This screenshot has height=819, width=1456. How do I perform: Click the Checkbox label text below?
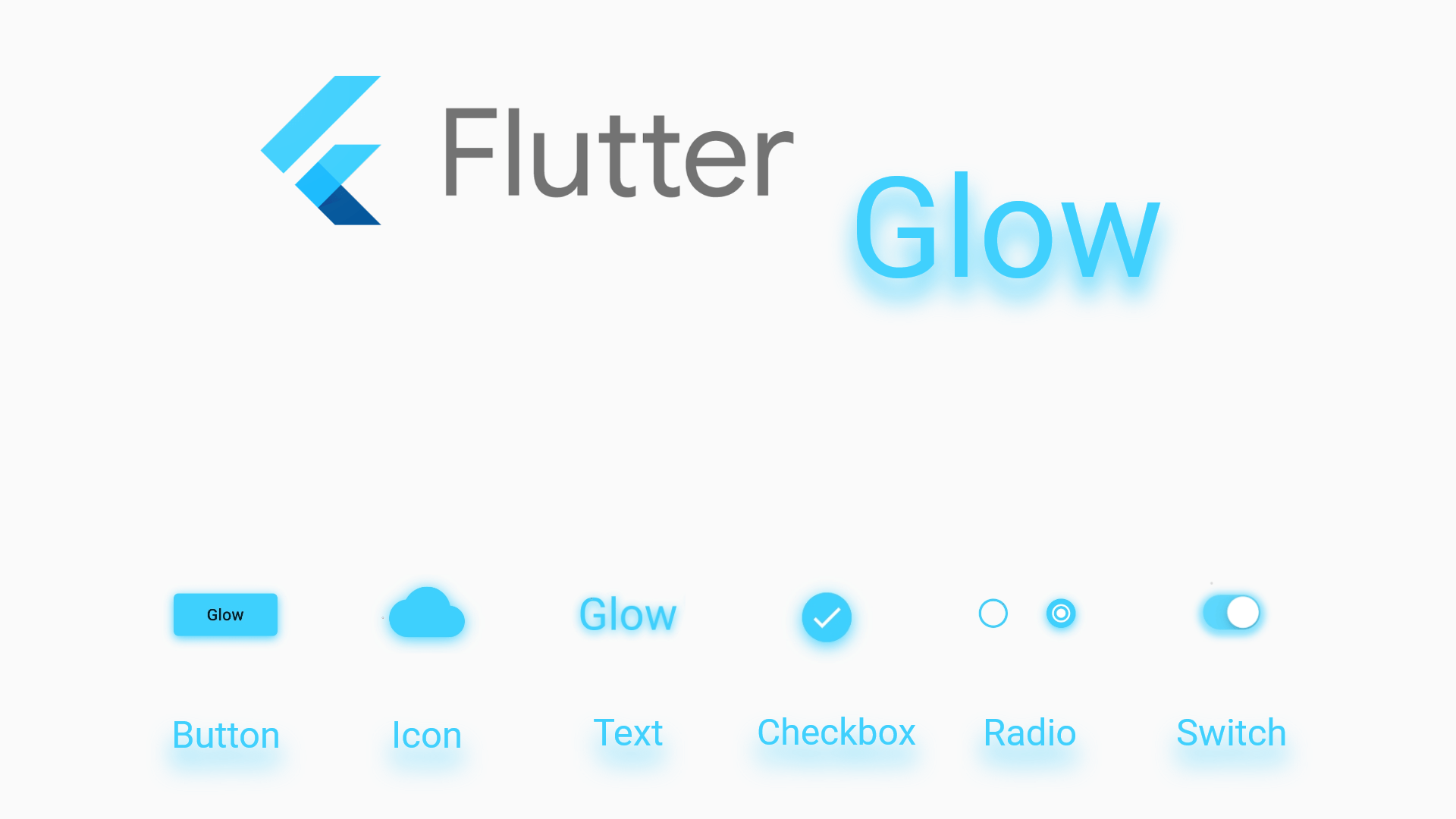point(836,732)
